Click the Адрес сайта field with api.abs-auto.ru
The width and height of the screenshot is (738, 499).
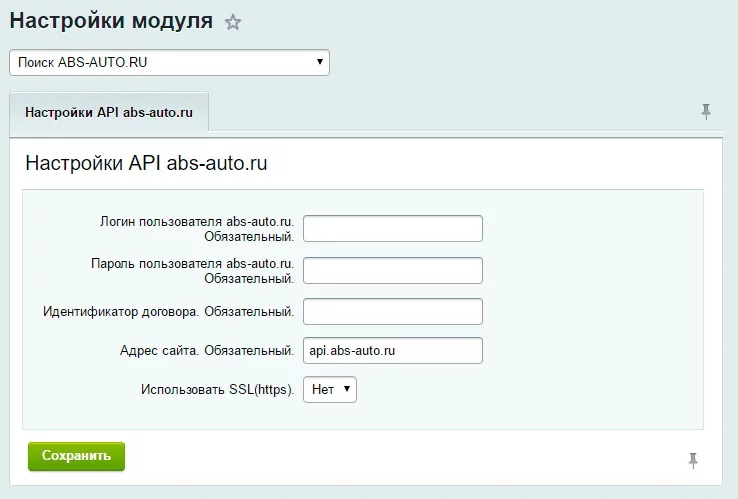[392, 351]
